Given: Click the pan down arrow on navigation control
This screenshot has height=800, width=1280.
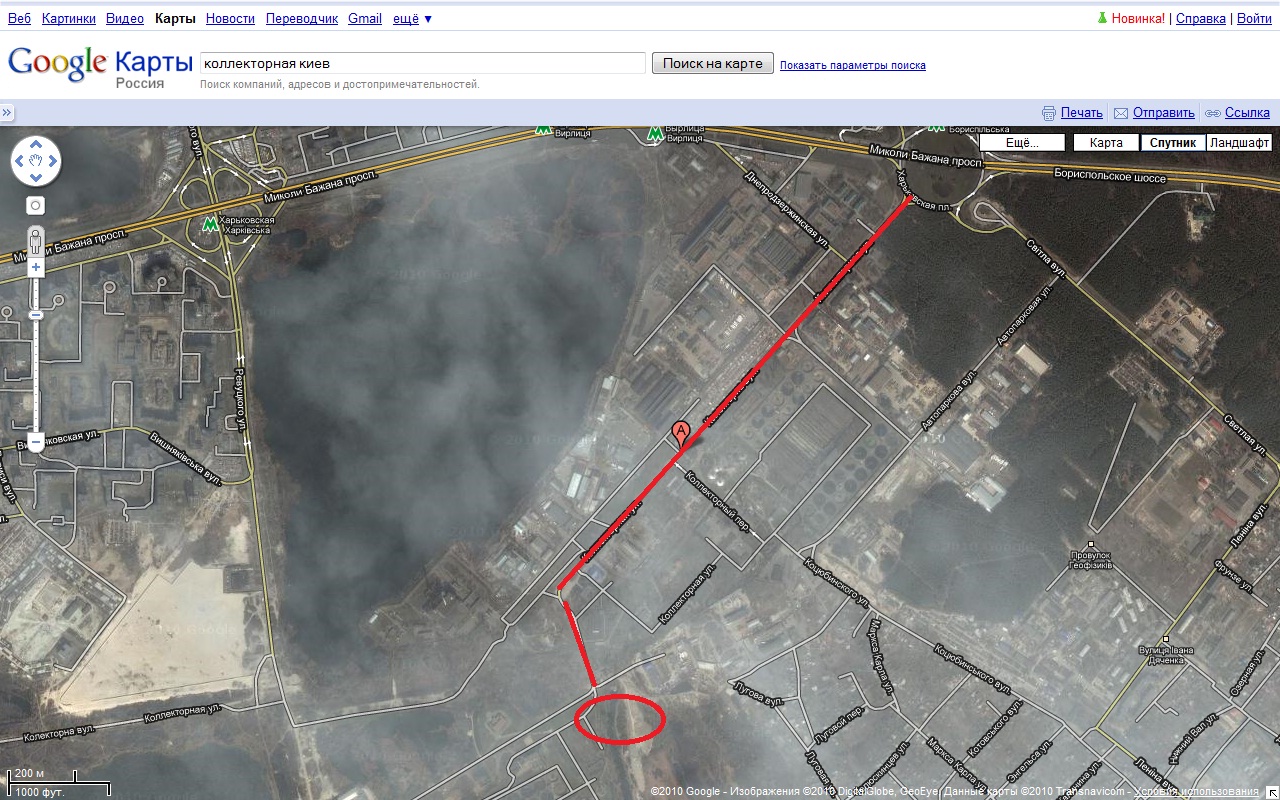Looking at the screenshot, I should tap(36, 178).
